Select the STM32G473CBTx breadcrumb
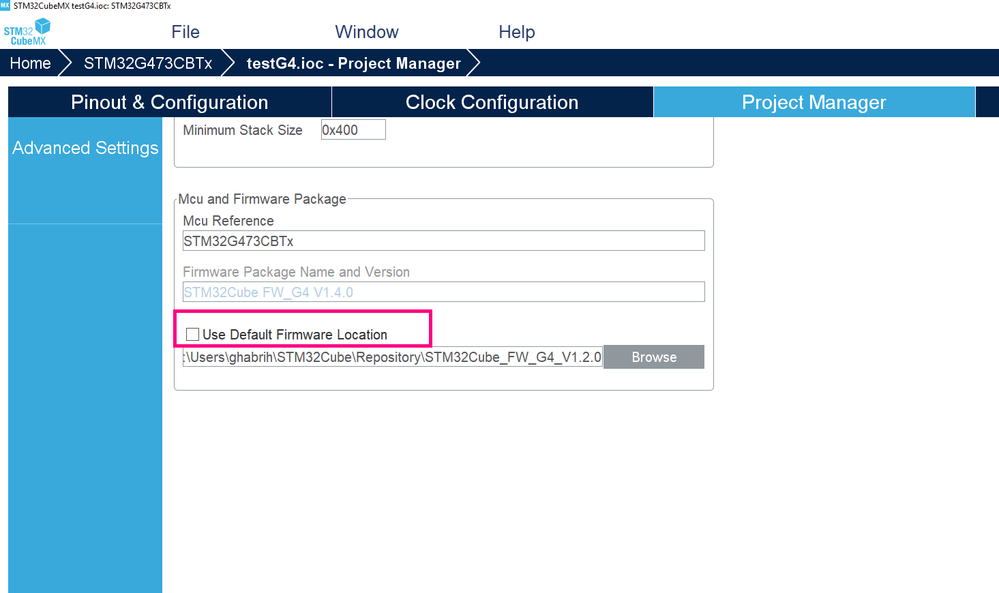Viewport: 999px width, 593px height. pyautogui.click(x=148, y=63)
